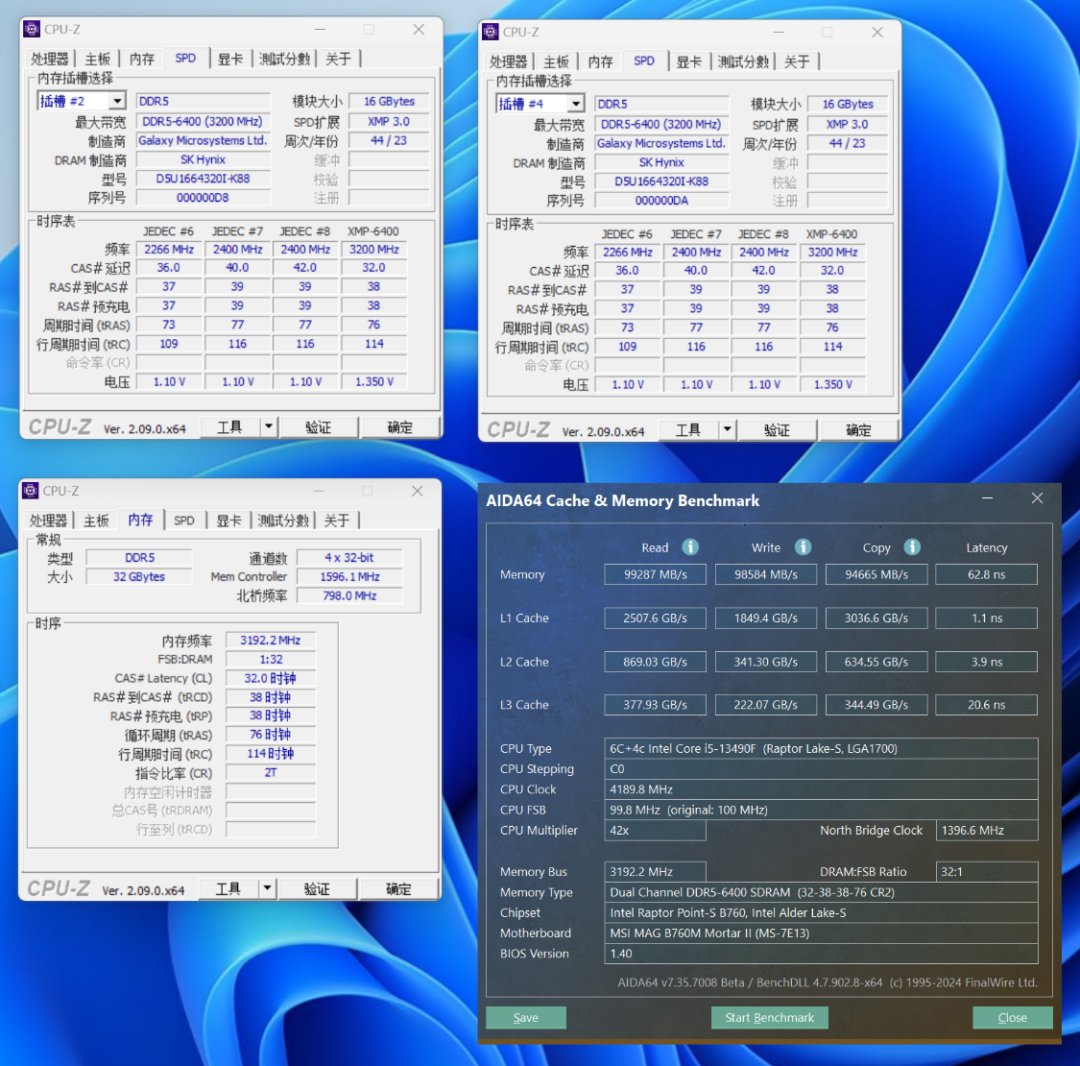Click 验证 button in slot #2 window
This screenshot has width=1080, height=1066.
(x=318, y=427)
